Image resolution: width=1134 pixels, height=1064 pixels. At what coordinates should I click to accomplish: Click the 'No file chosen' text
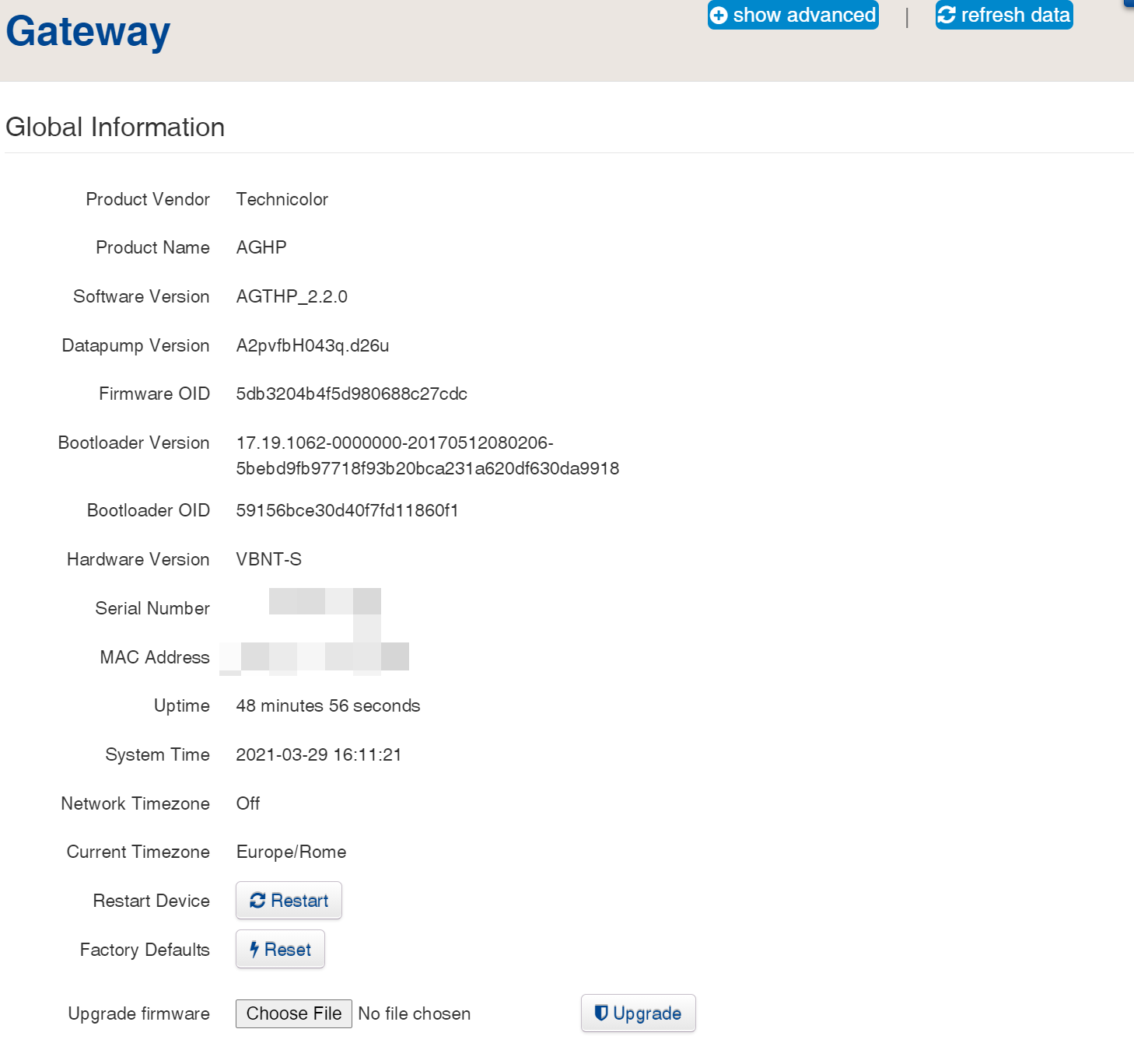(x=414, y=1013)
